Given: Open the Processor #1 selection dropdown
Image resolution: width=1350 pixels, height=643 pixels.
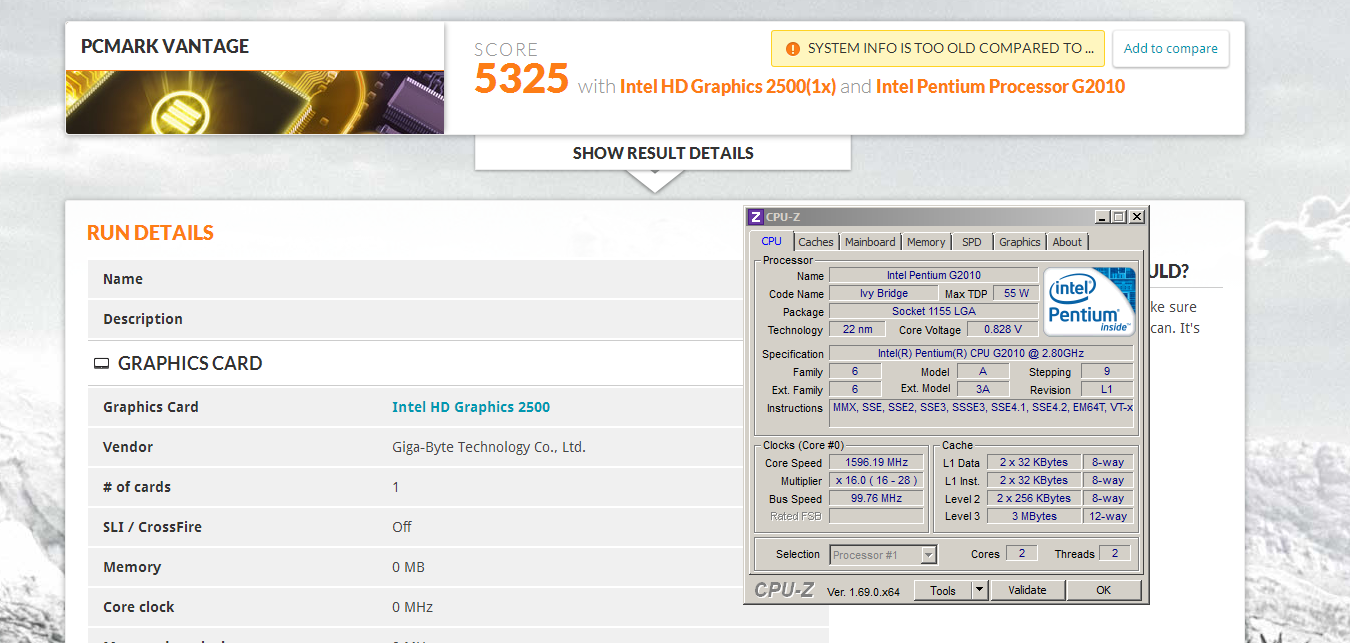Looking at the screenshot, I should pos(929,554).
